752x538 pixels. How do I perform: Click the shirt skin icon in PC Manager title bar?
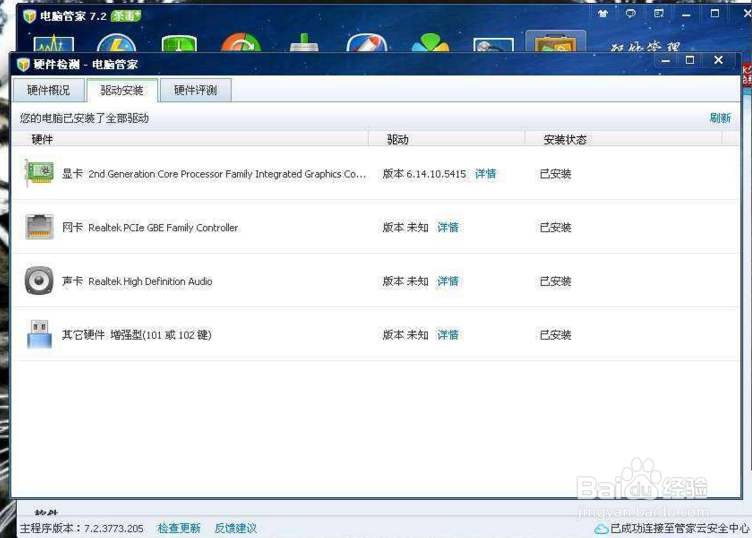[603, 13]
